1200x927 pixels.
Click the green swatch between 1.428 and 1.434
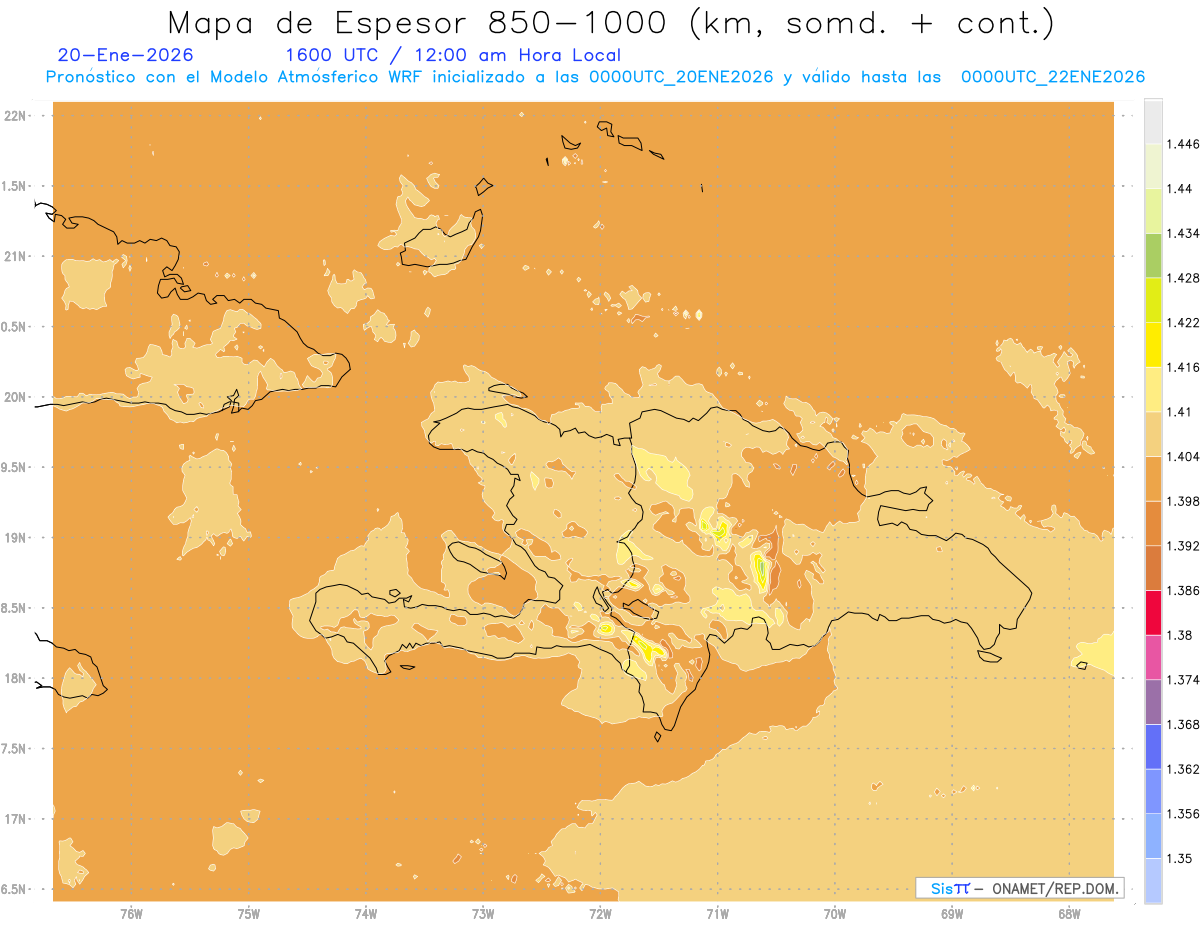click(x=1153, y=255)
